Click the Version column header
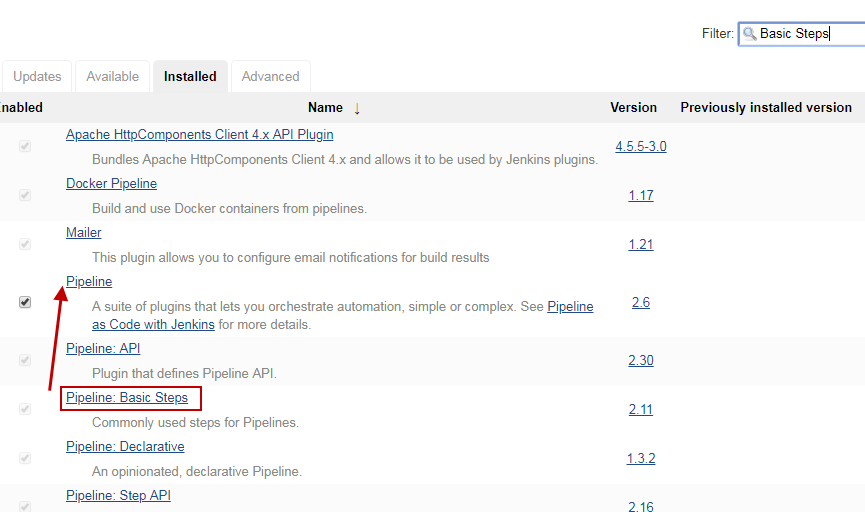The image size is (865, 512). (x=633, y=108)
